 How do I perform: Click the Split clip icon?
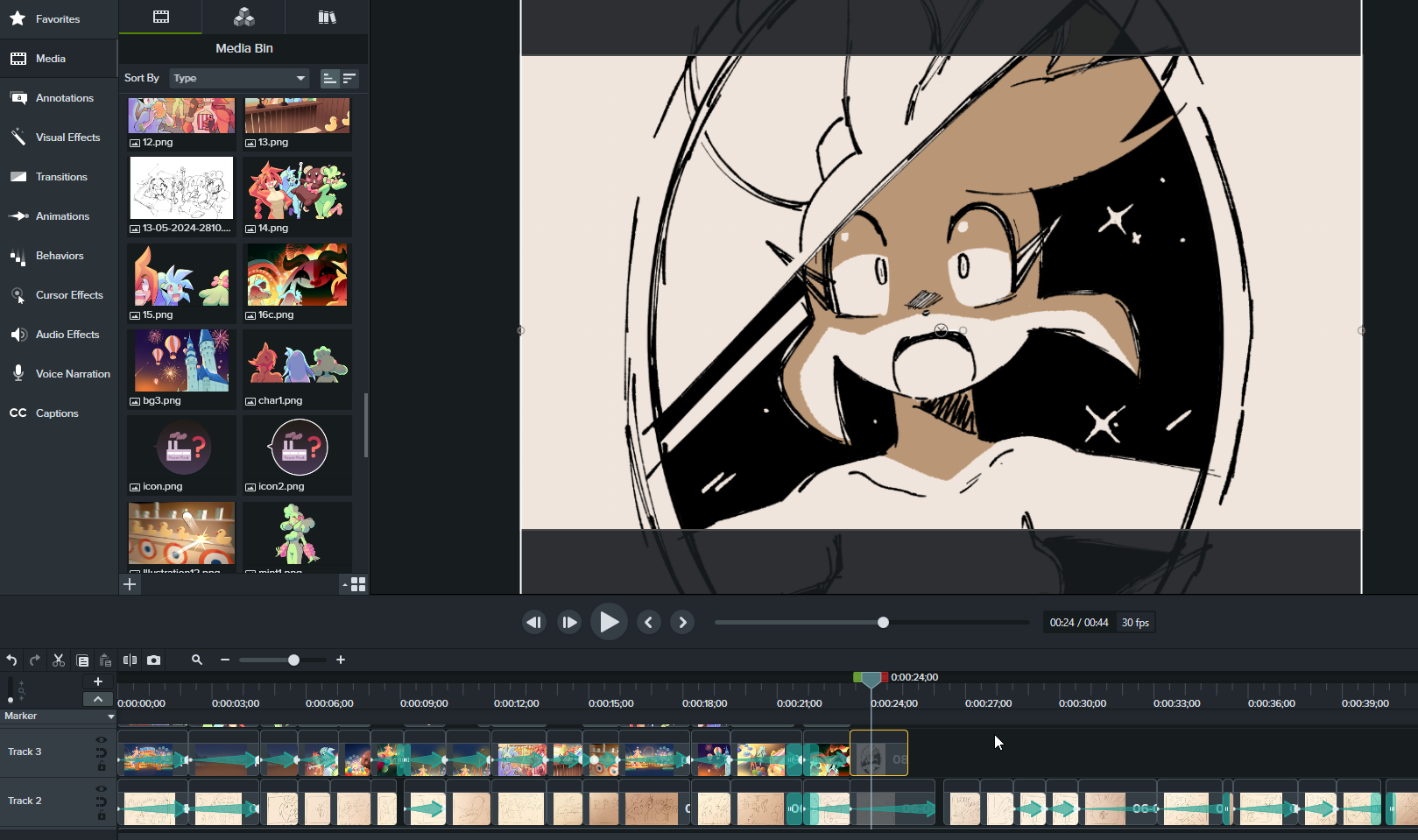130,660
